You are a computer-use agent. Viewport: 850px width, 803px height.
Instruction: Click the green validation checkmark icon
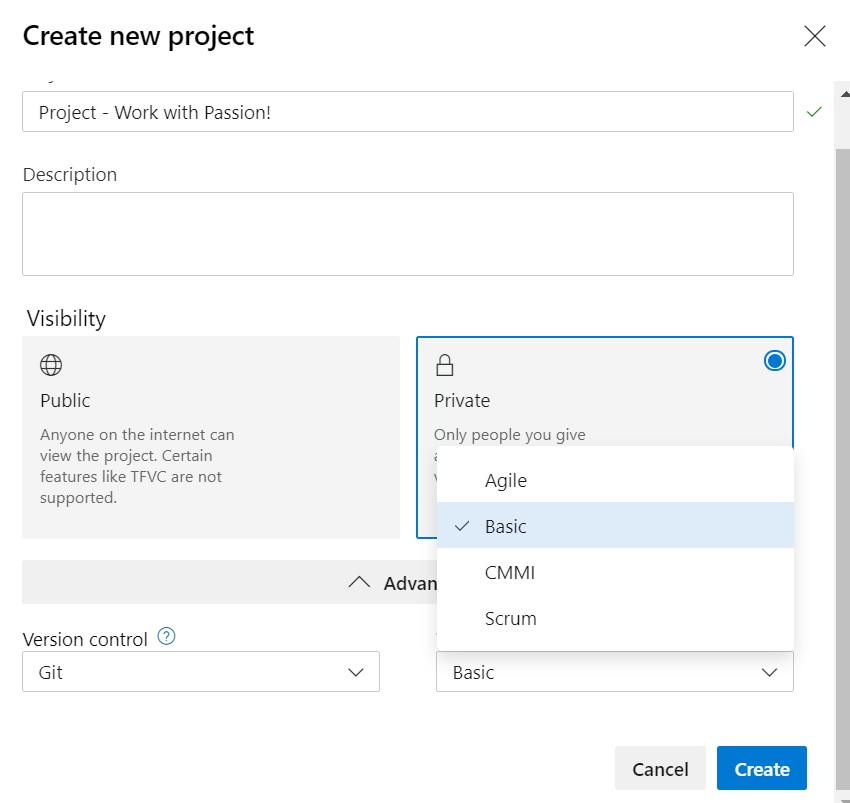(x=814, y=112)
